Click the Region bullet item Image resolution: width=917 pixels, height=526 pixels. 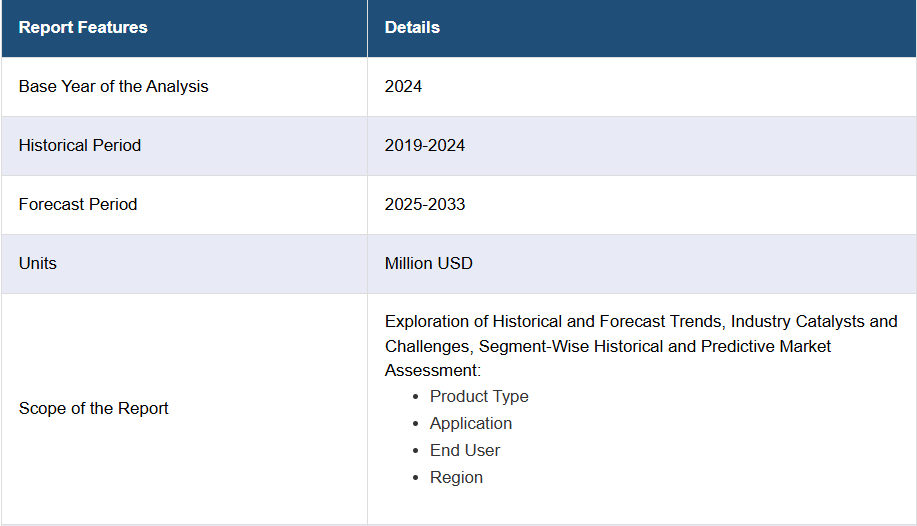456,477
